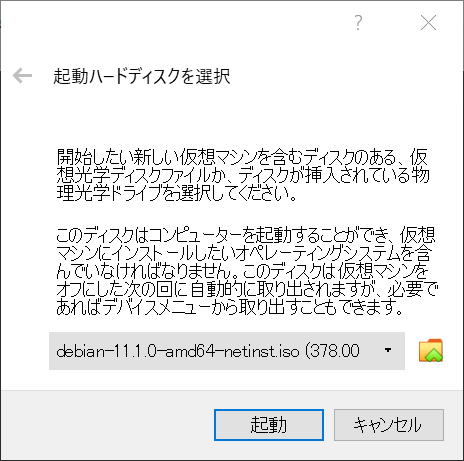Click the folder icon to choose a disk file
The width and height of the screenshot is (464, 461).
(x=431, y=350)
